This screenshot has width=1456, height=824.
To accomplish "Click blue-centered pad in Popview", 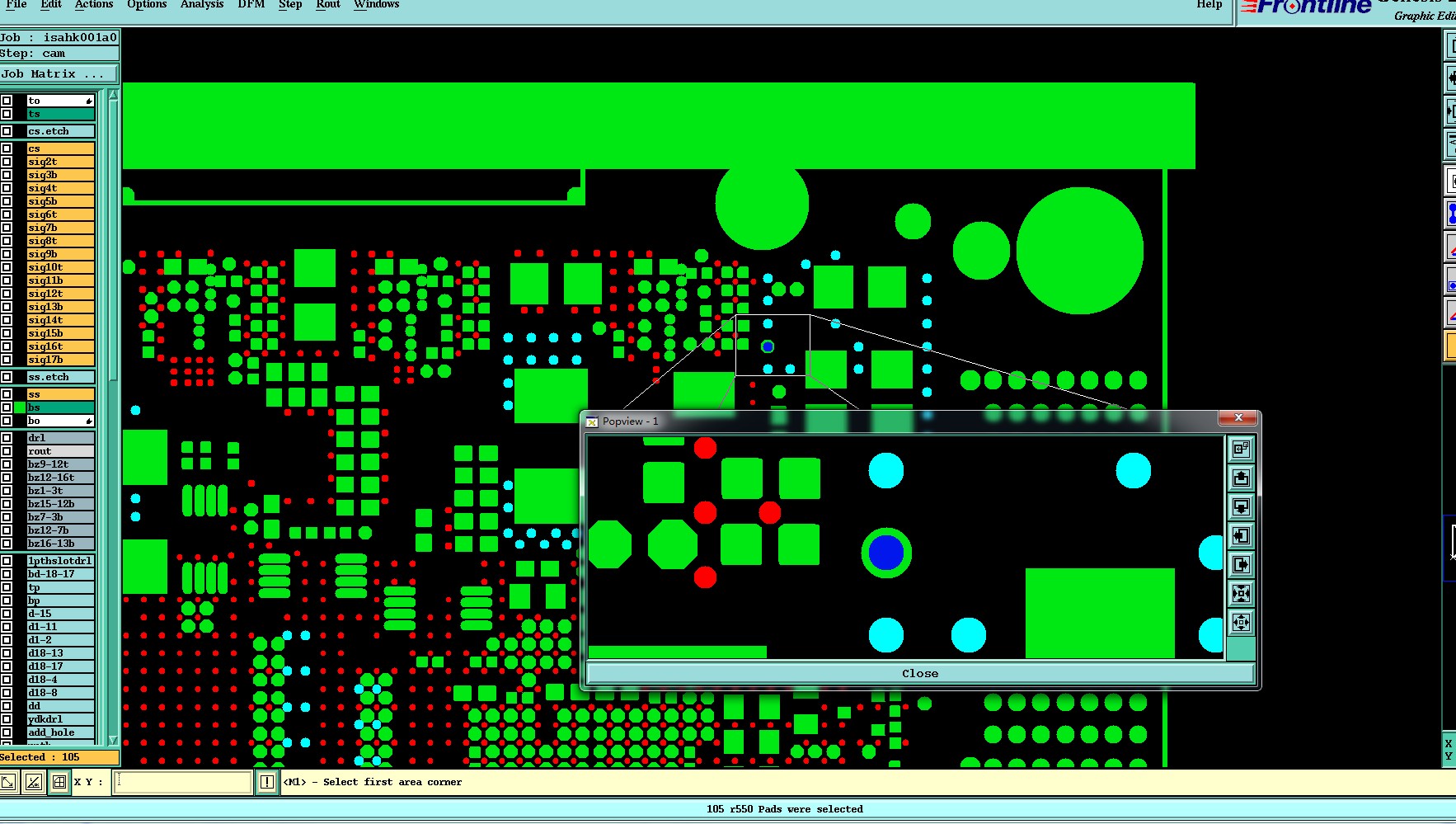I will click(886, 553).
